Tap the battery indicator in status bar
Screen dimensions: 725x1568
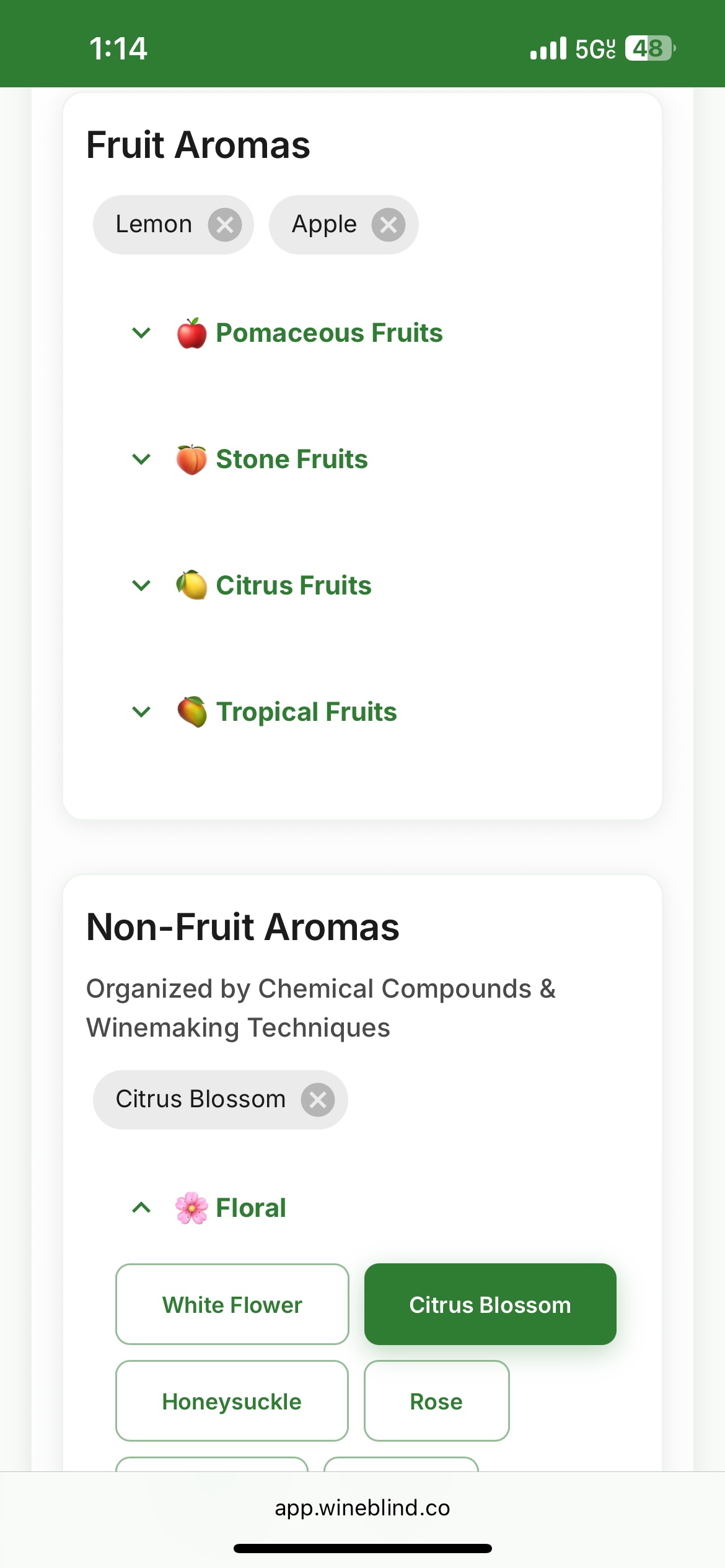click(x=649, y=48)
